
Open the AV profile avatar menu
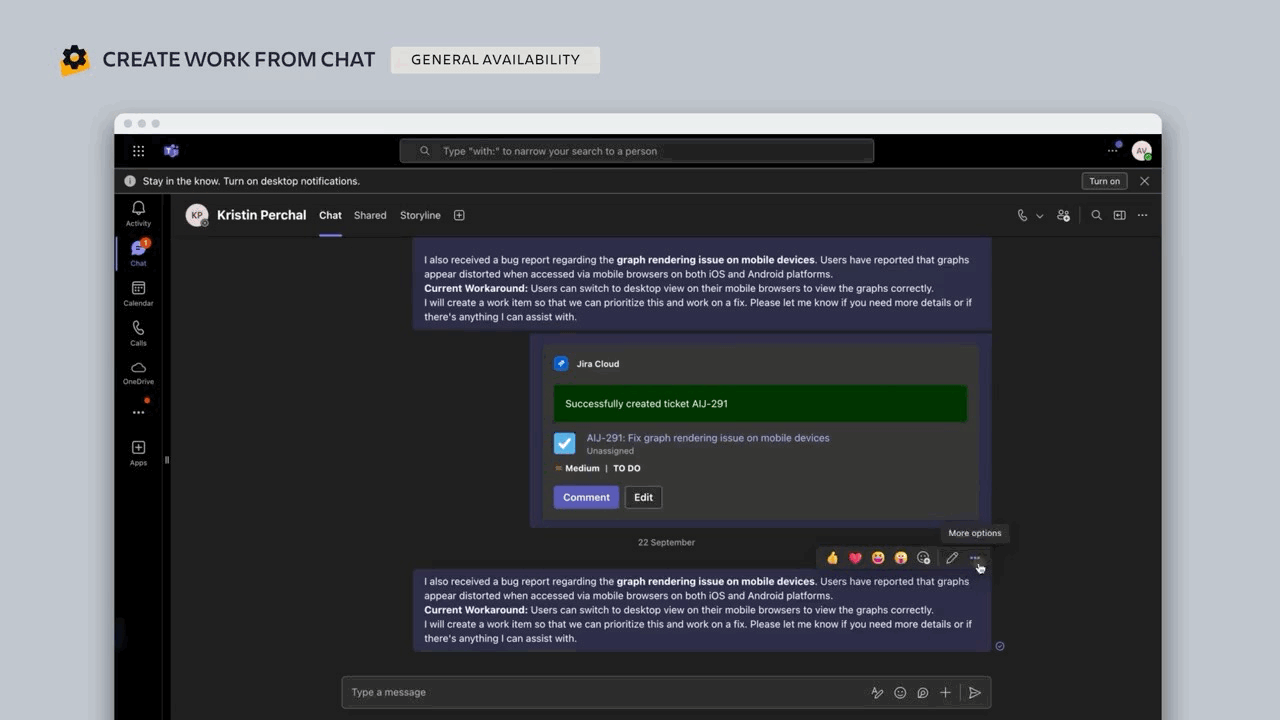[x=1141, y=151]
